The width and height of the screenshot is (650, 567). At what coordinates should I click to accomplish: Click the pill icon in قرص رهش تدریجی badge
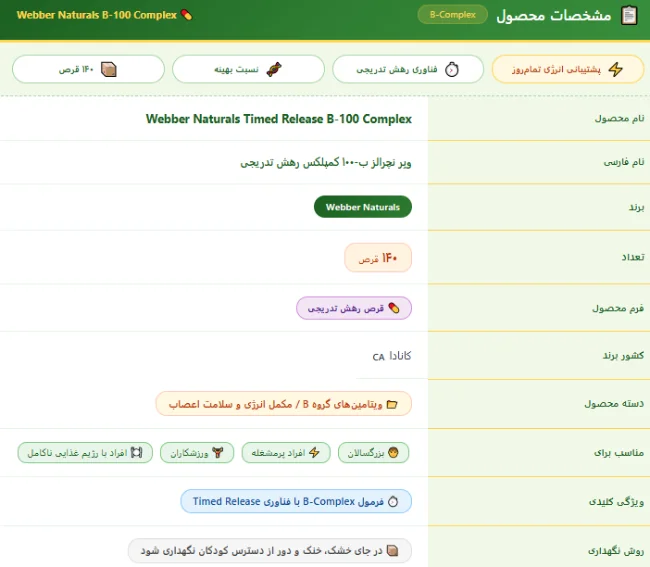coord(393,308)
